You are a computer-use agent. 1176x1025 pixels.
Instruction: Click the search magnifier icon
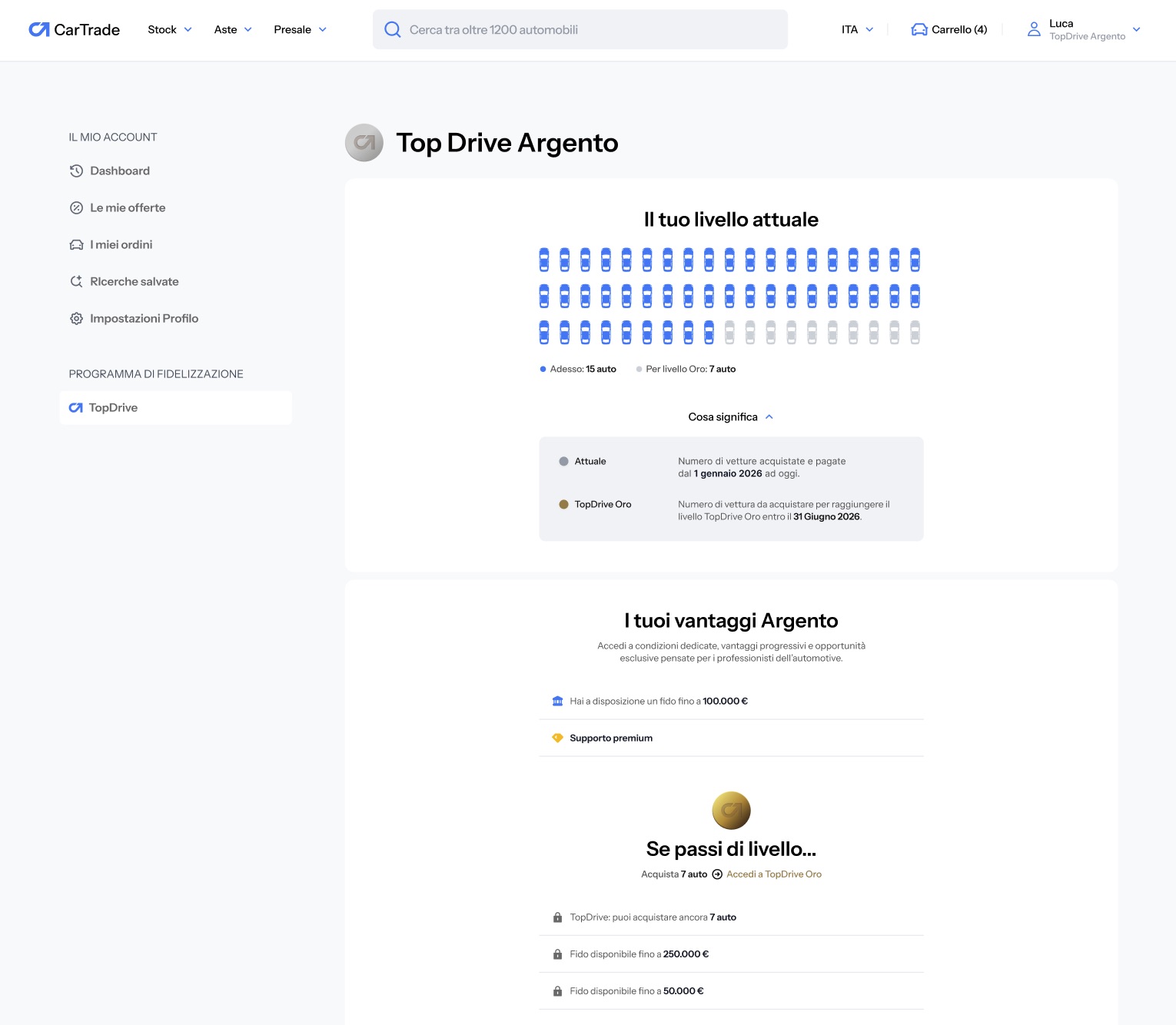click(392, 29)
